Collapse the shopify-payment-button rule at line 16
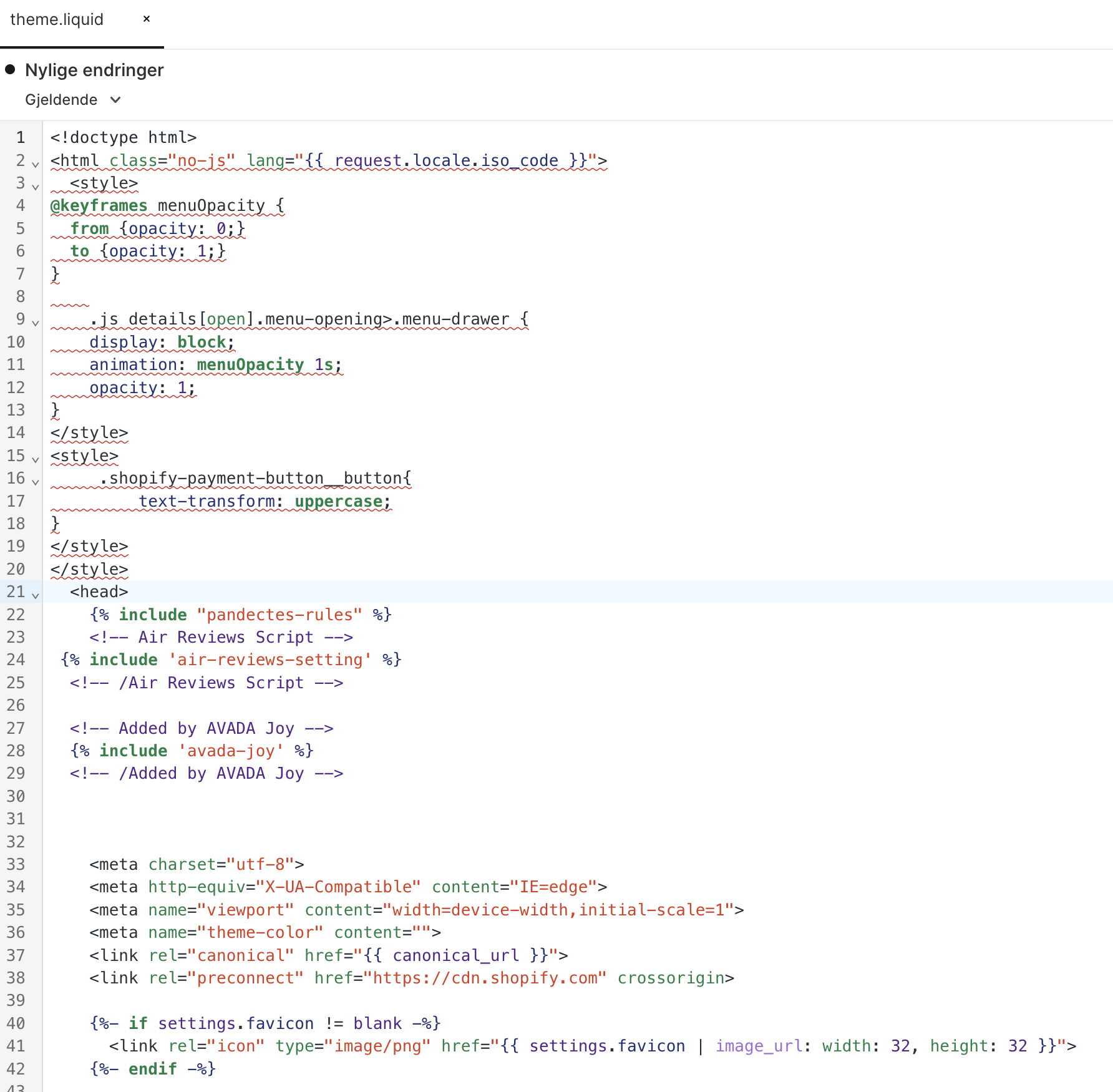Image resolution: width=1113 pixels, height=1092 pixels. tap(36, 482)
